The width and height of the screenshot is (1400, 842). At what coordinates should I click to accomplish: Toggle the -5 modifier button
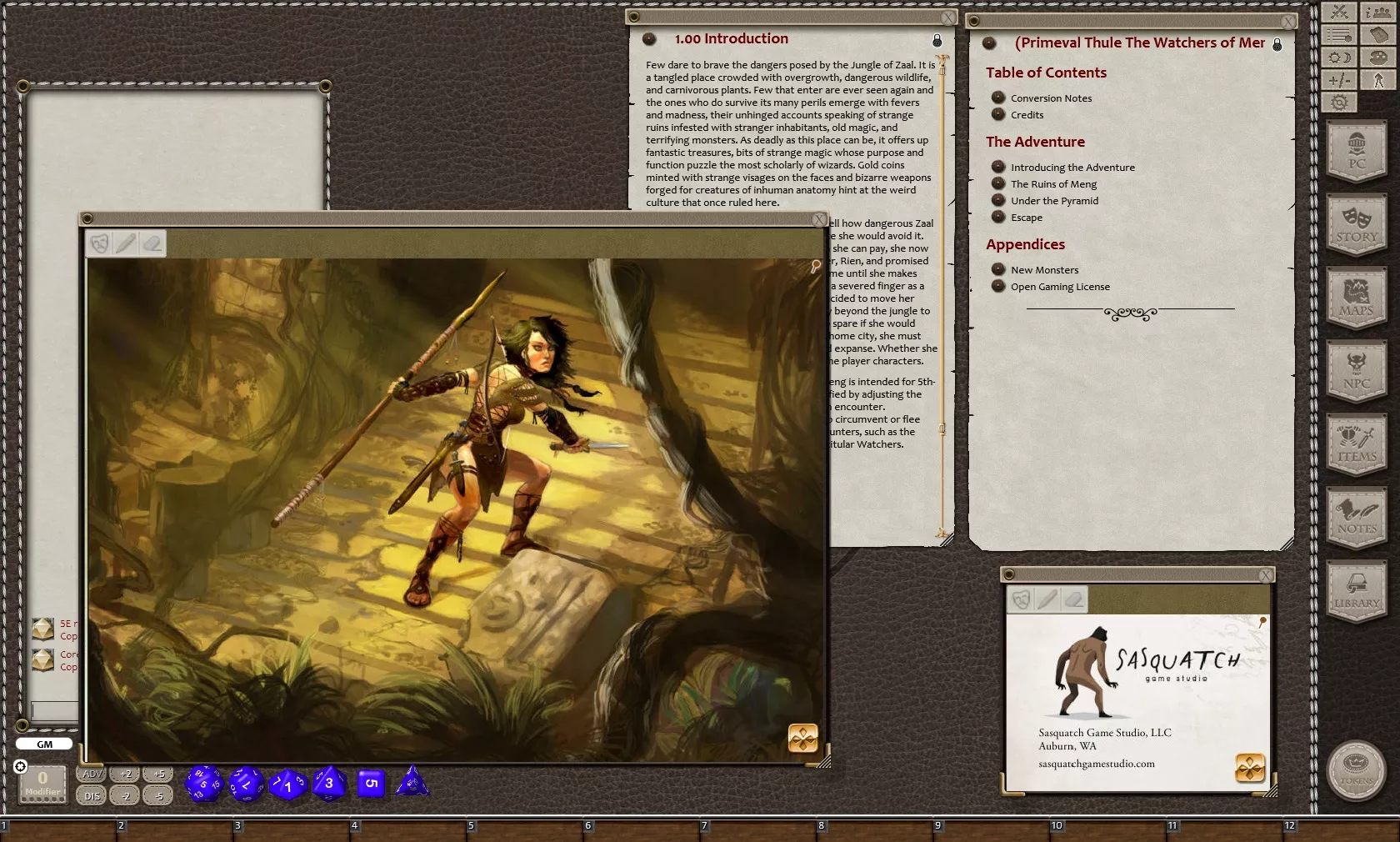click(x=159, y=795)
